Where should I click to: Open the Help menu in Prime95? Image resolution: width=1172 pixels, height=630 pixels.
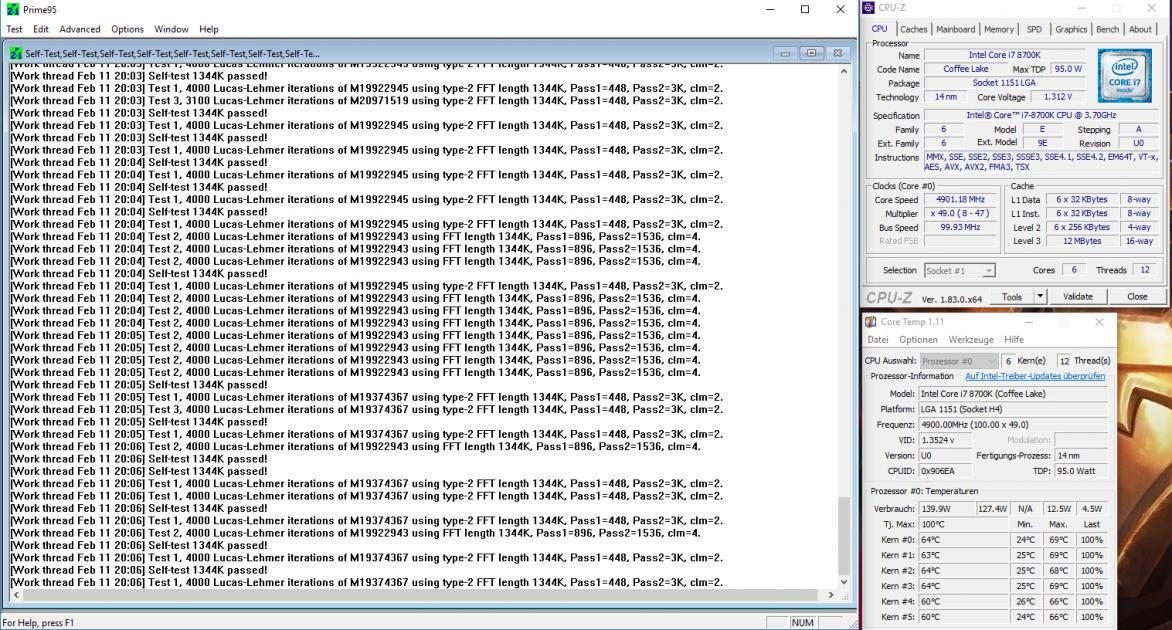[209, 29]
